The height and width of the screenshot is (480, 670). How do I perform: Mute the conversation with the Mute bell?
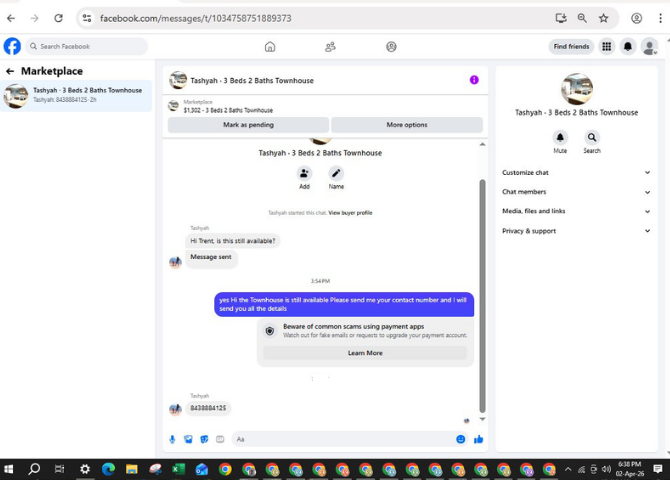pos(560,138)
